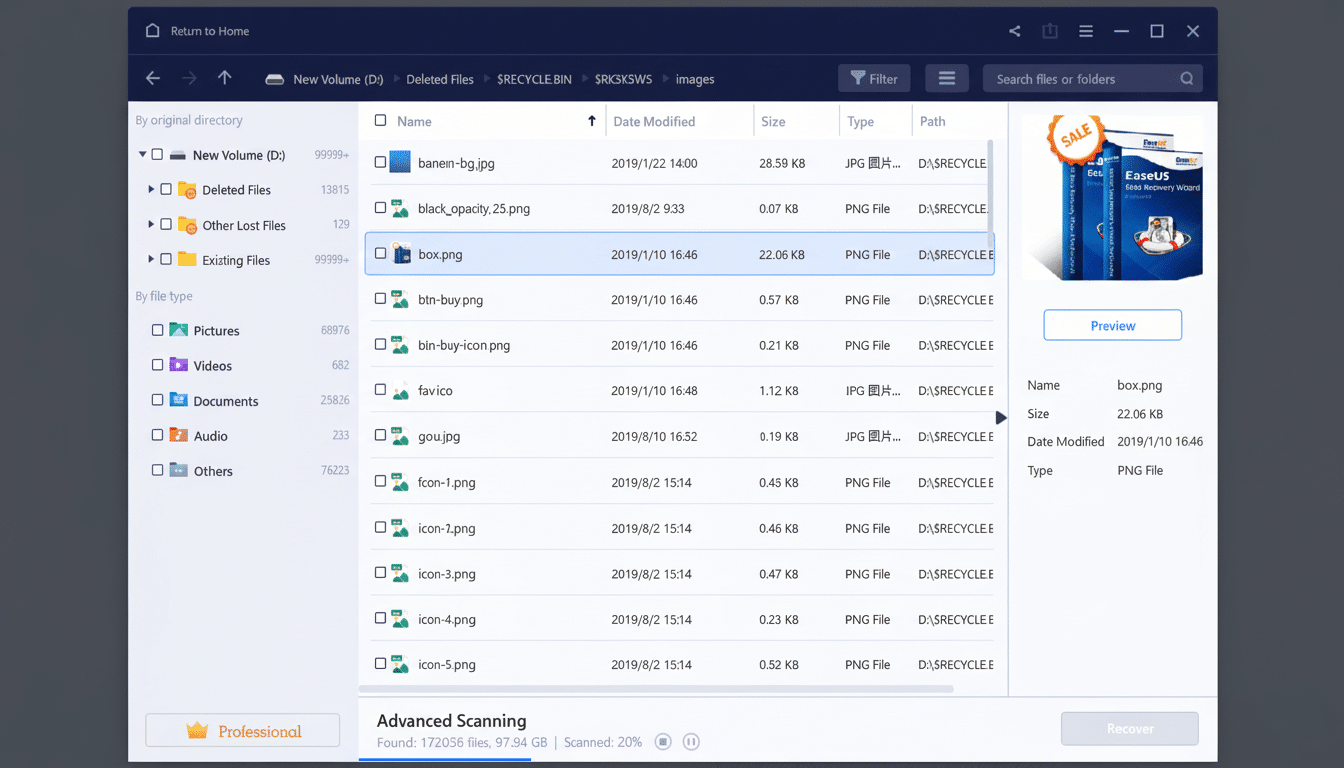Select images in the breadcrumb path
This screenshot has height=768, width=1344.
pos(694,79)
